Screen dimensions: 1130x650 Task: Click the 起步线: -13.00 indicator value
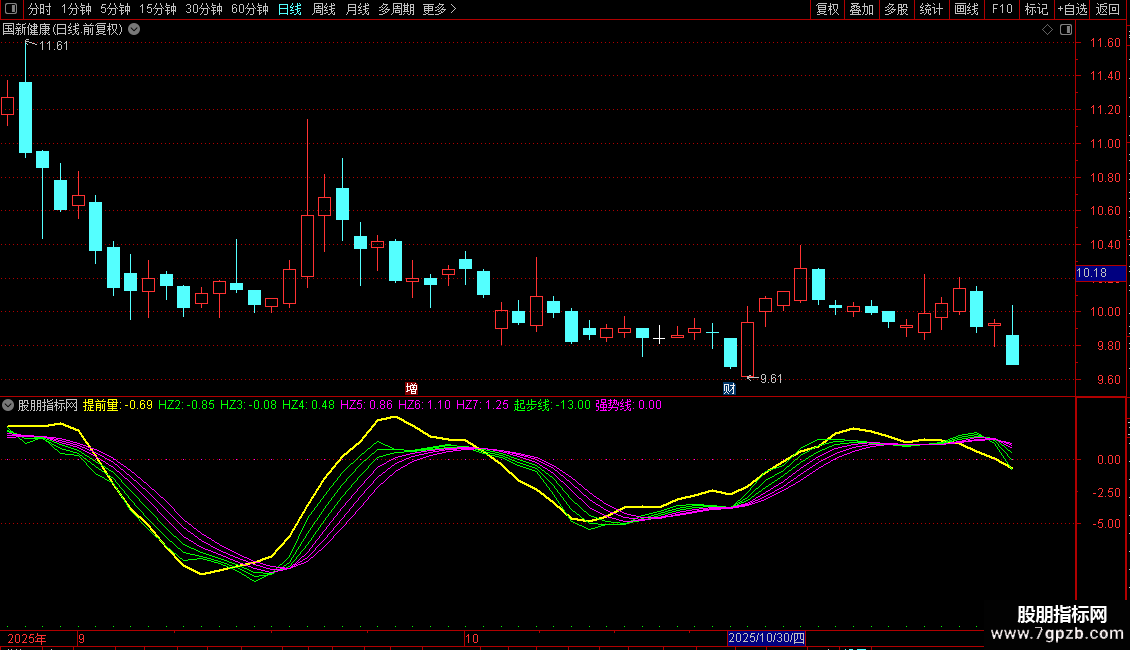pyautogui.click(x=552, y=405)
